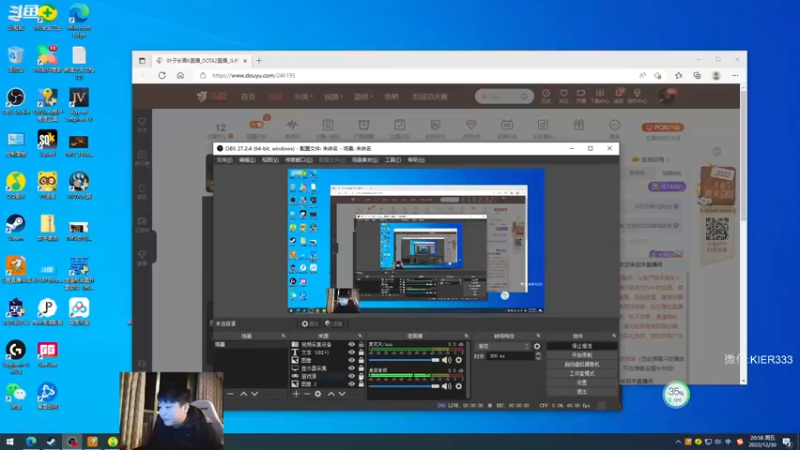Hide the Text (GDI+) source
Viewport: 800px width, 450px height.
[x=352, y=353]
